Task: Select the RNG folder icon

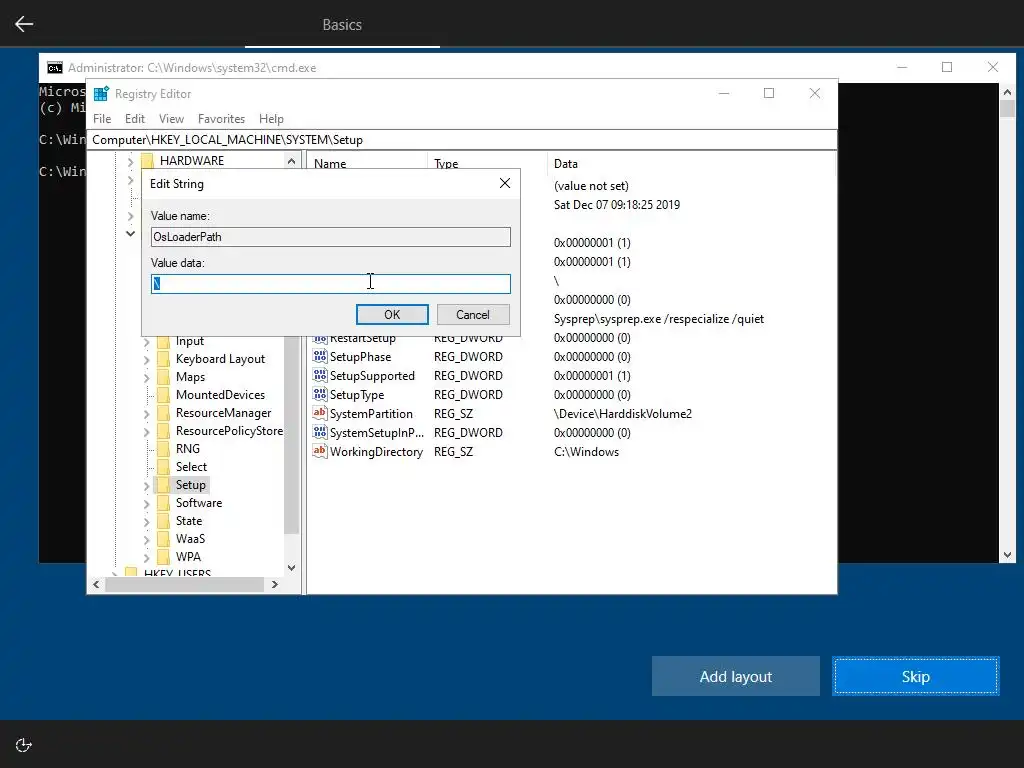Action: (163, 449)
